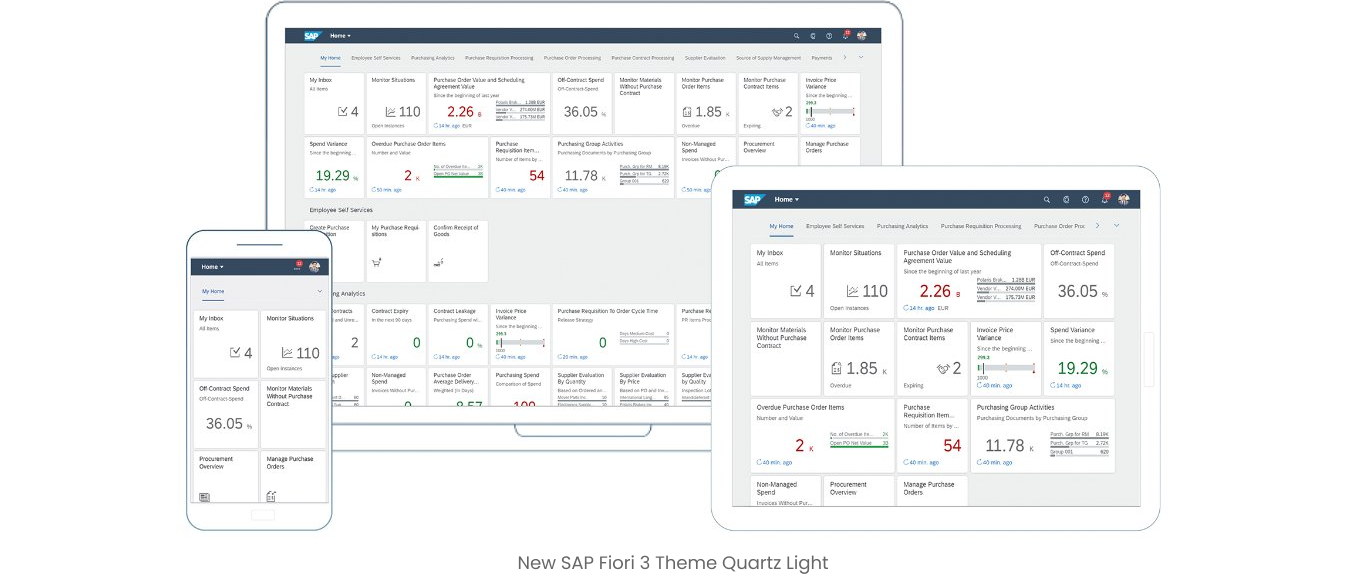Open the down-chevron tab menu on the laptop
1350x586 pixels.
point(860,58)
